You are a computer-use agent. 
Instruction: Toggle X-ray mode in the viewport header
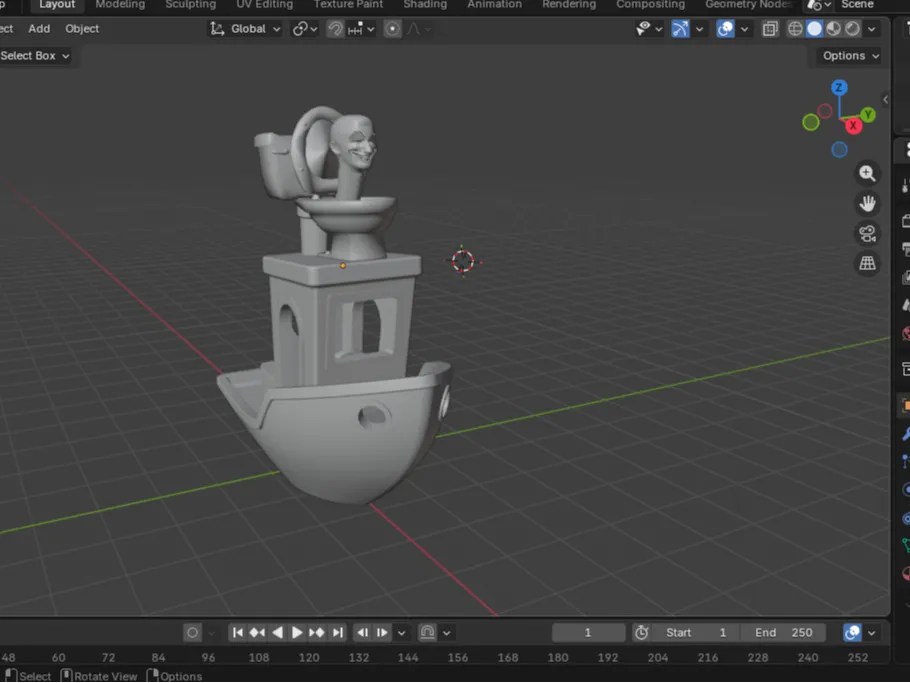(x=770, y=28)
